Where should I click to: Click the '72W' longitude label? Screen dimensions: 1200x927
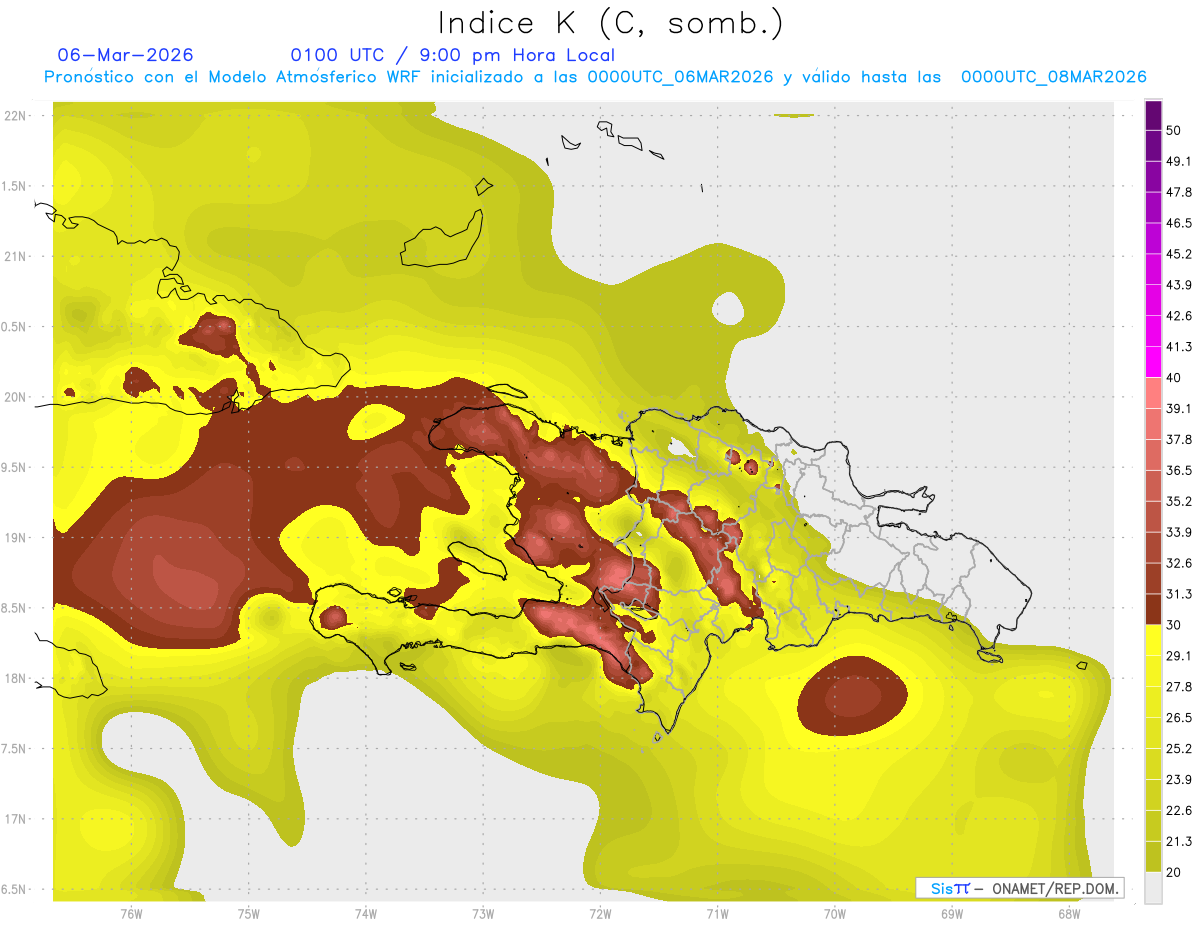click(600, 914)
